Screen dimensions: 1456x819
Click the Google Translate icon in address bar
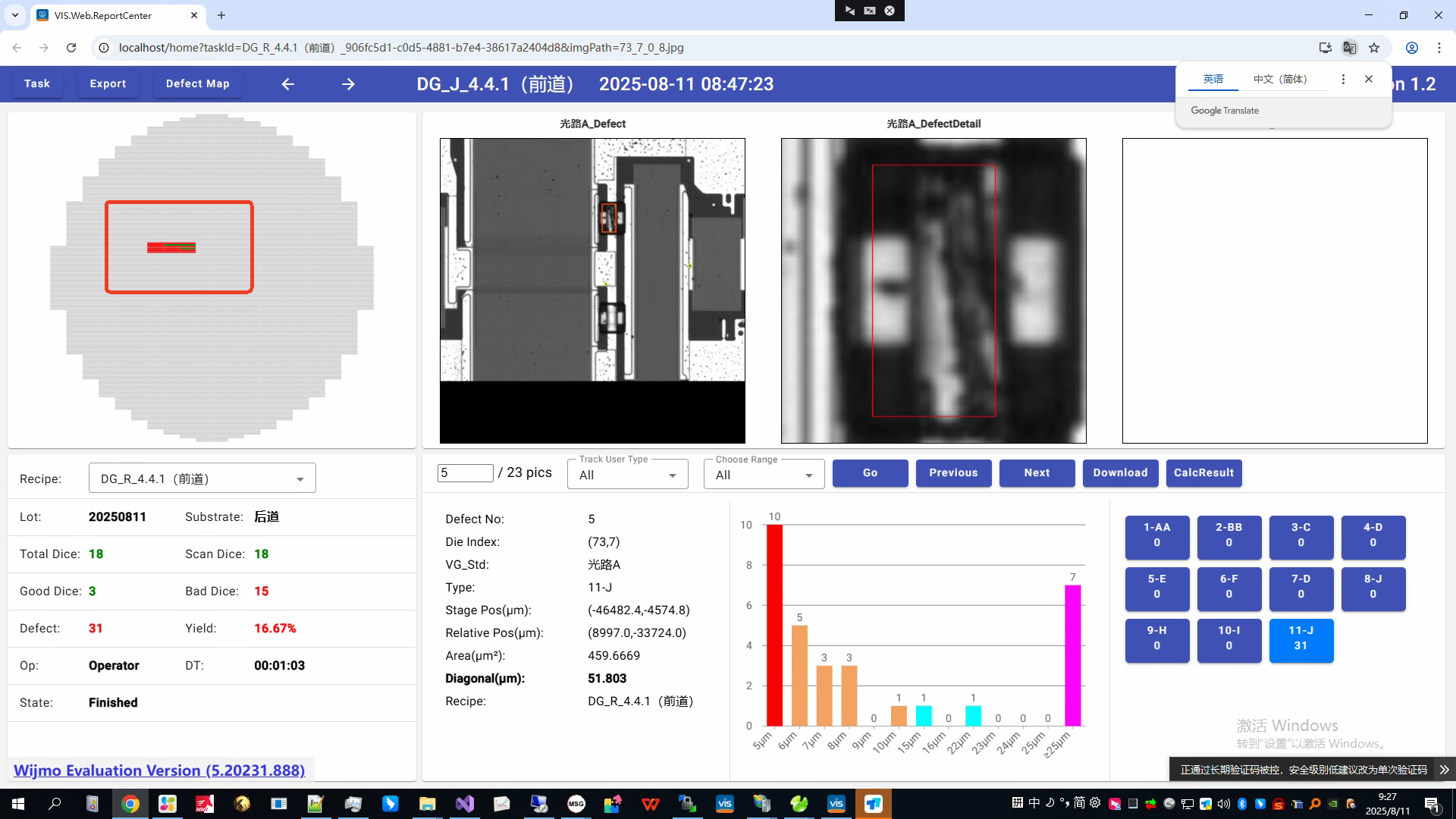[x=1349, y=48]
